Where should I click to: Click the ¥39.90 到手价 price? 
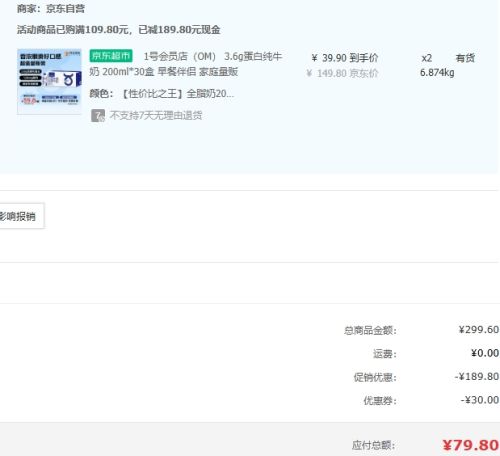[345, 58]
